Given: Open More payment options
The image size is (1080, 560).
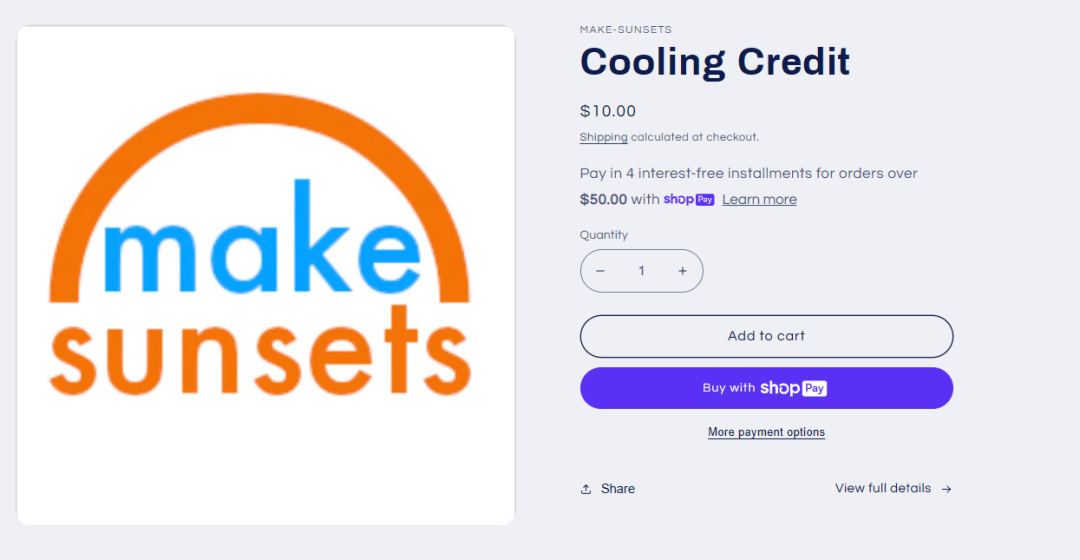Looking at the screenshot, I should point(766,432).
